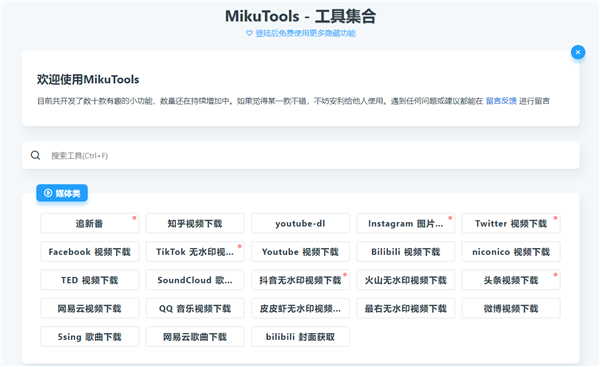The width and height of the screenshot is (600, 367).
Task: Click the heart icon under the title
Action: tap(249, 33)
